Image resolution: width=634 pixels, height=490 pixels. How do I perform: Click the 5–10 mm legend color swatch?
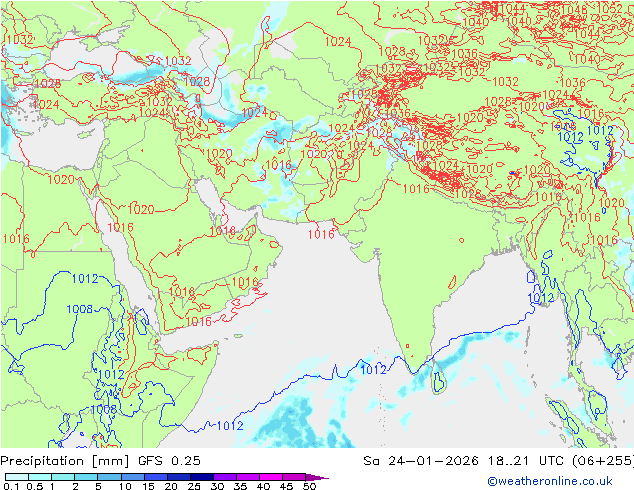(109, 477)
